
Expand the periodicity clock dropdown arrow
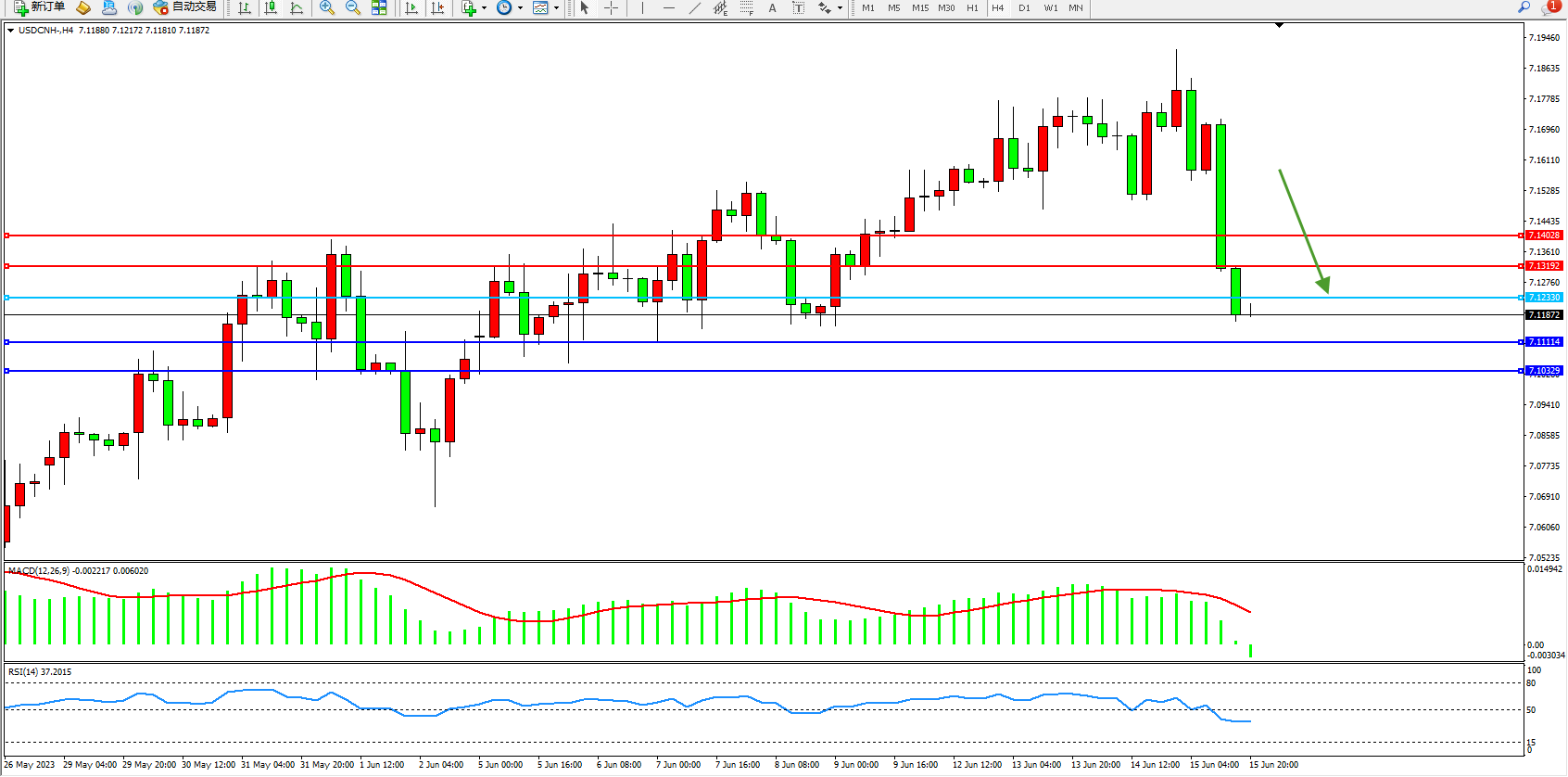click(520, 7)
